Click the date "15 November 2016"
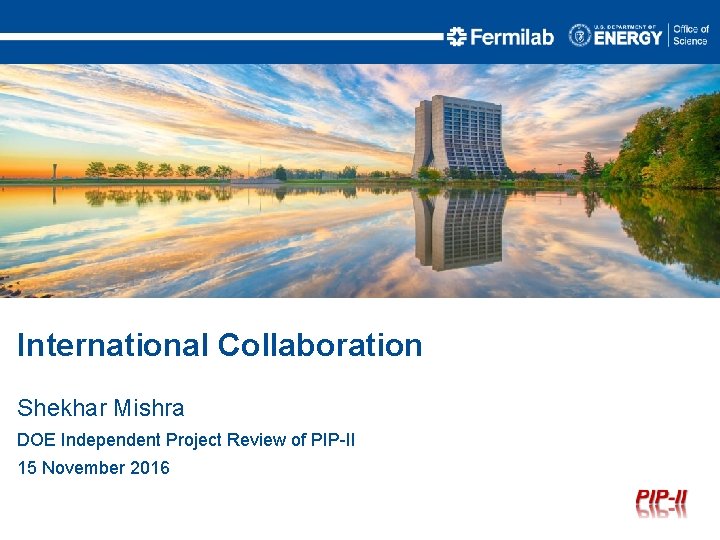Viewport: 720px width, 540px height. click(94, 468)
